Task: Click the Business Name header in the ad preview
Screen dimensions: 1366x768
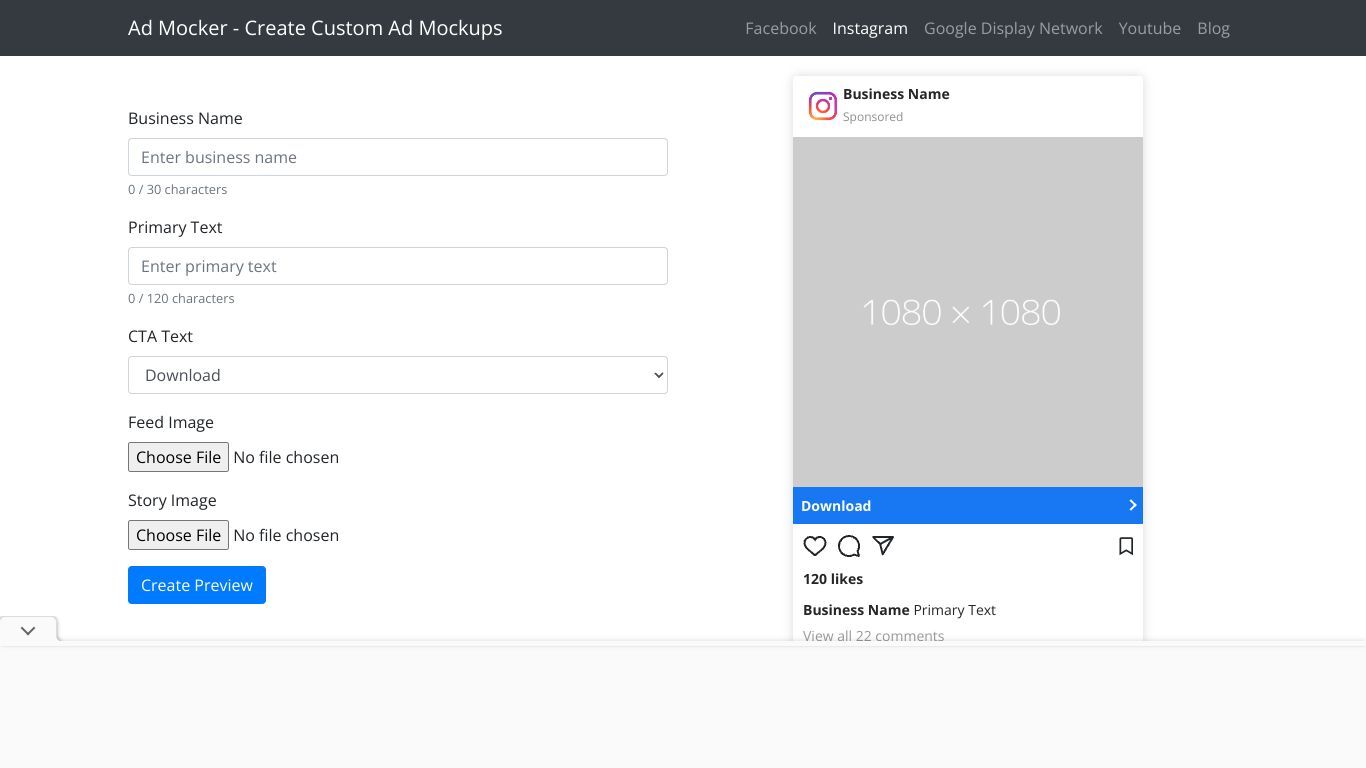Action: [x=896, y=94]
